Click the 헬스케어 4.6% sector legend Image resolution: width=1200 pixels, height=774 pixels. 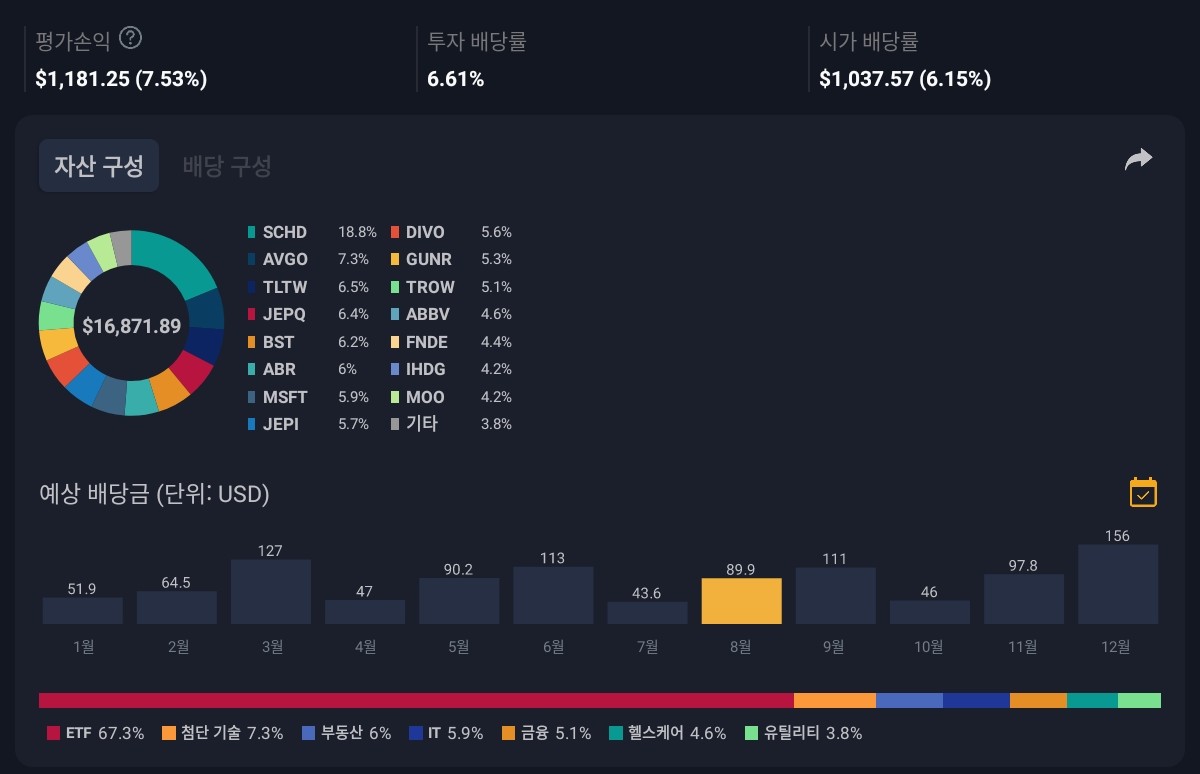[667, 733]
